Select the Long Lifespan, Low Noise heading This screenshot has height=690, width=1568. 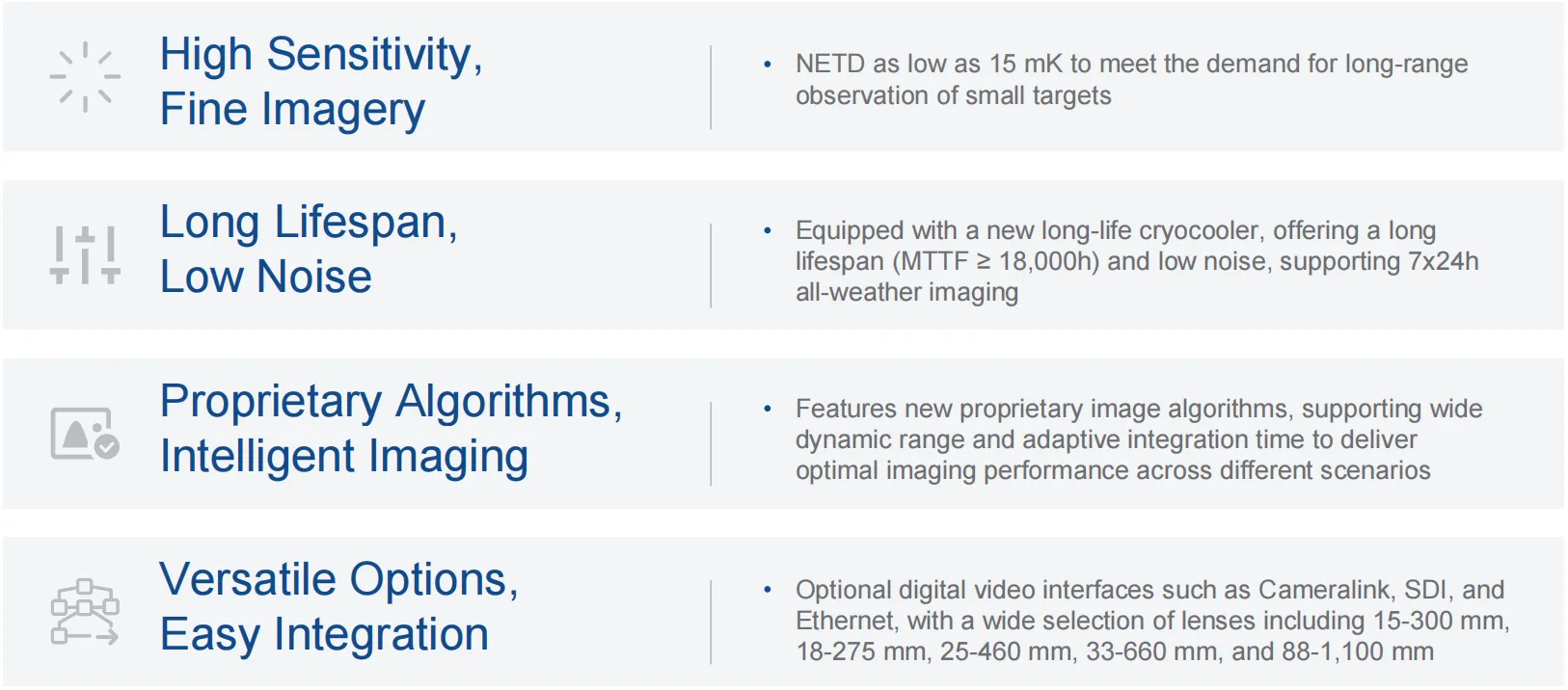coord(309,249)
